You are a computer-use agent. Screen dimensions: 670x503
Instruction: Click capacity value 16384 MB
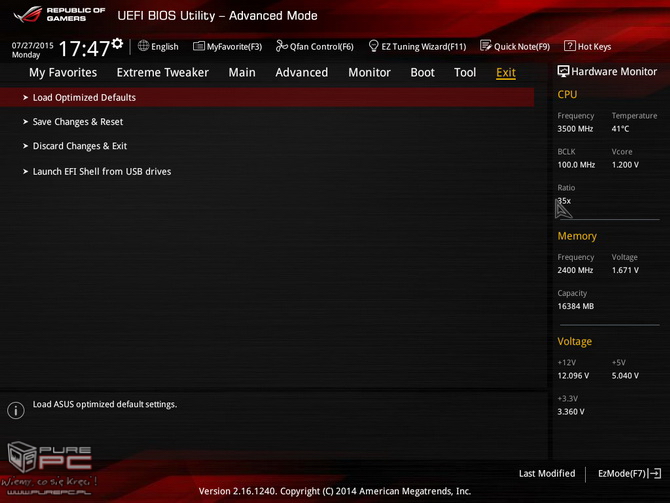pyautogui.click(x=576, y=306)
